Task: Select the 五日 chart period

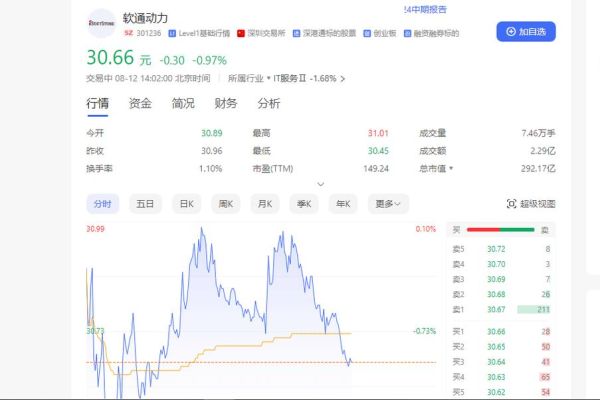Action: coord(145,204)
